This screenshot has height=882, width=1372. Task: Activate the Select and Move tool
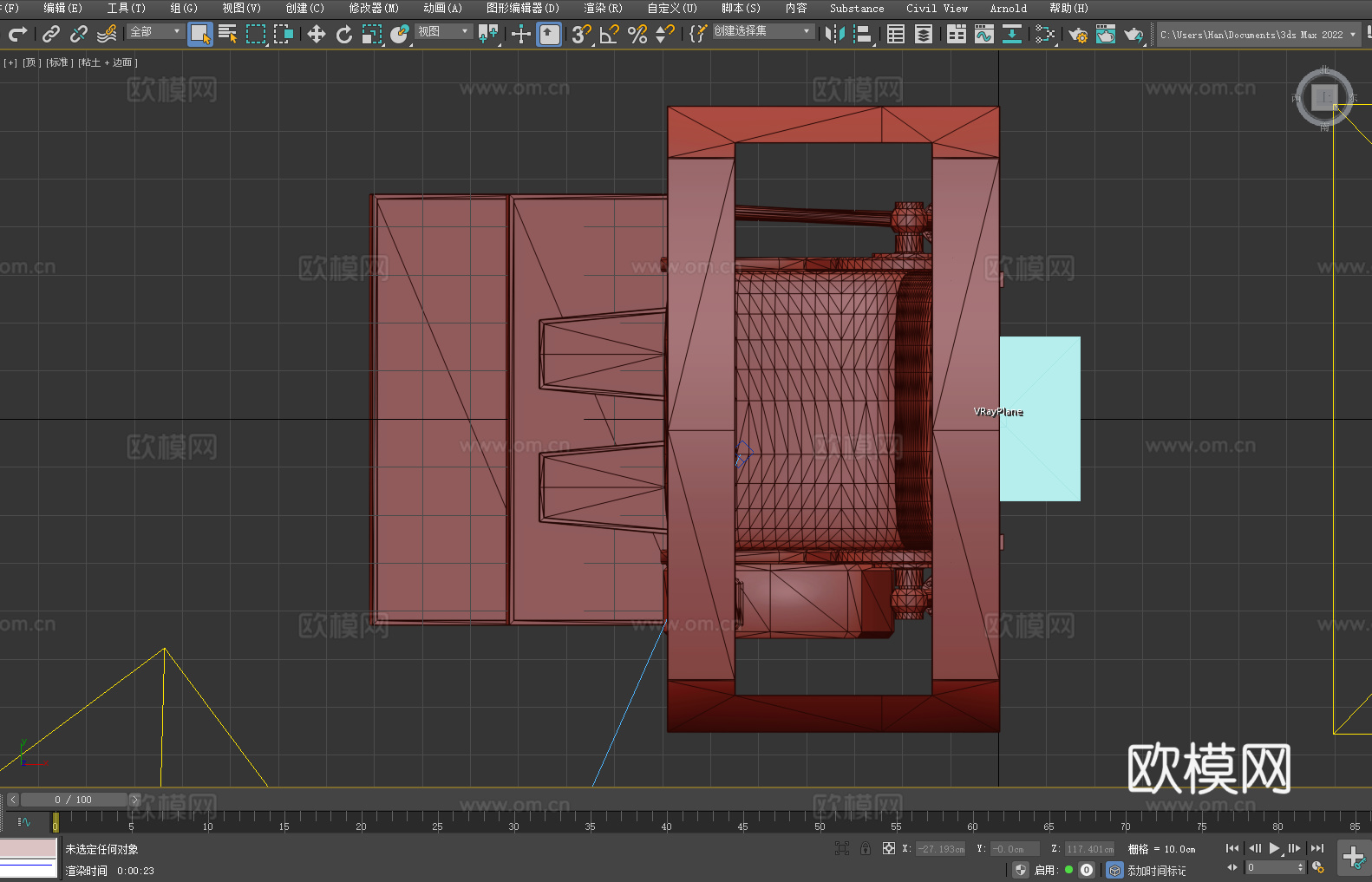pyautogui.click(x=317, y=34)
